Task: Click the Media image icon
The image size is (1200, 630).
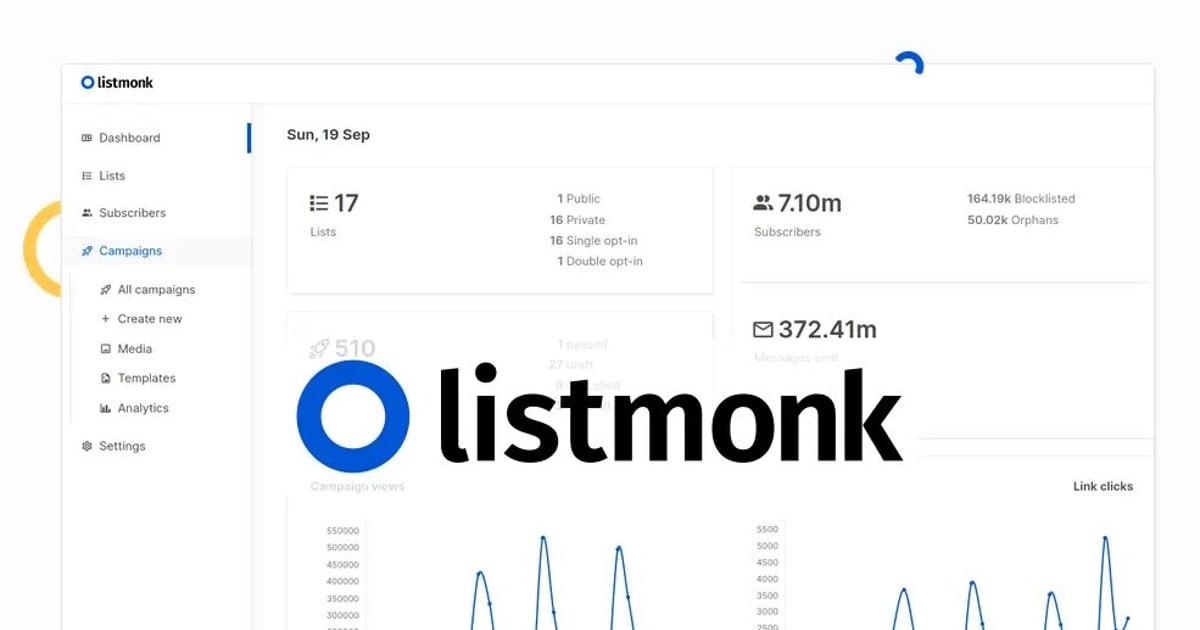Action: [x=106, y=349]
